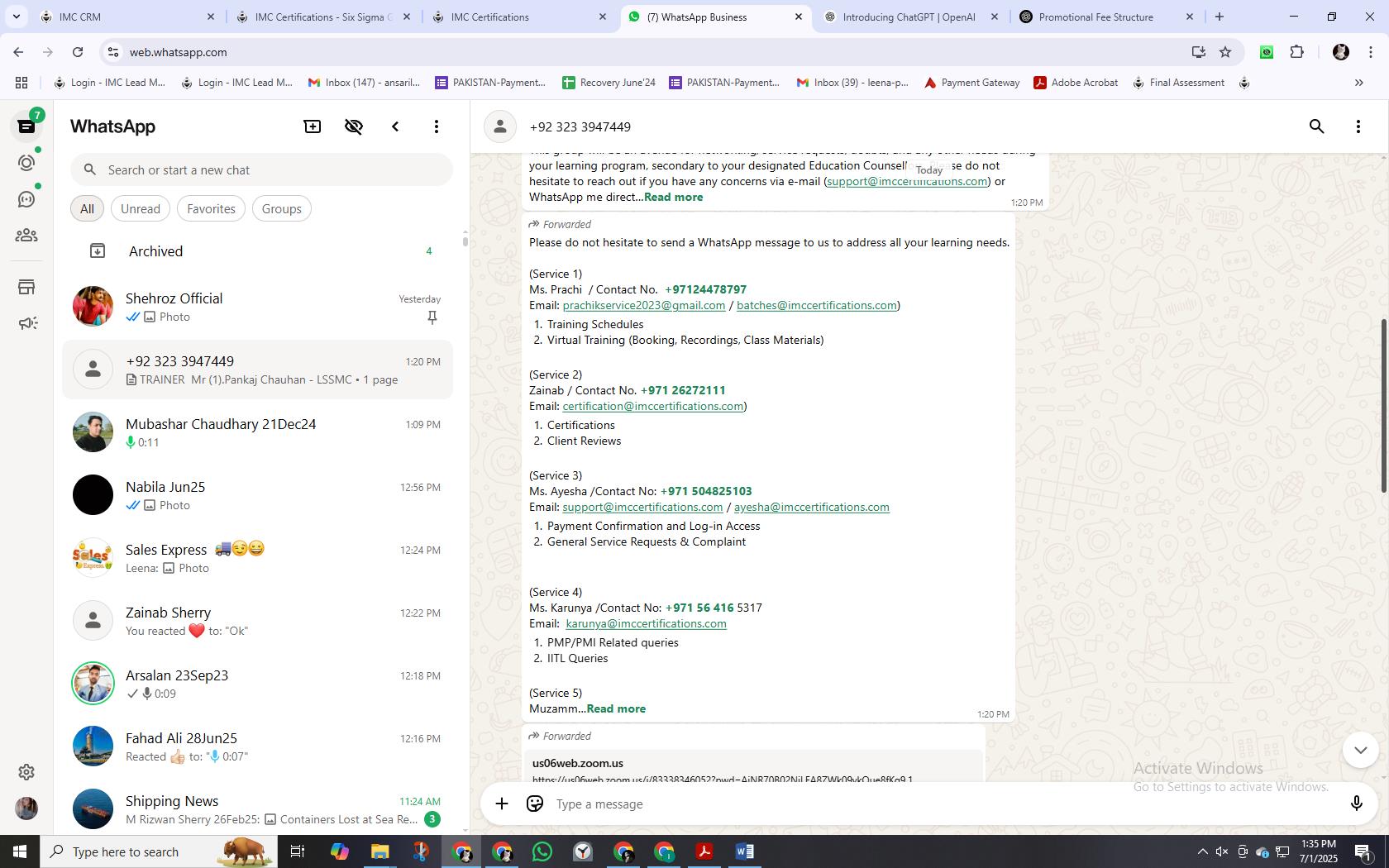Click the Search or start new chat field
Screen dimensions: 1389x868
click(261, 169)
